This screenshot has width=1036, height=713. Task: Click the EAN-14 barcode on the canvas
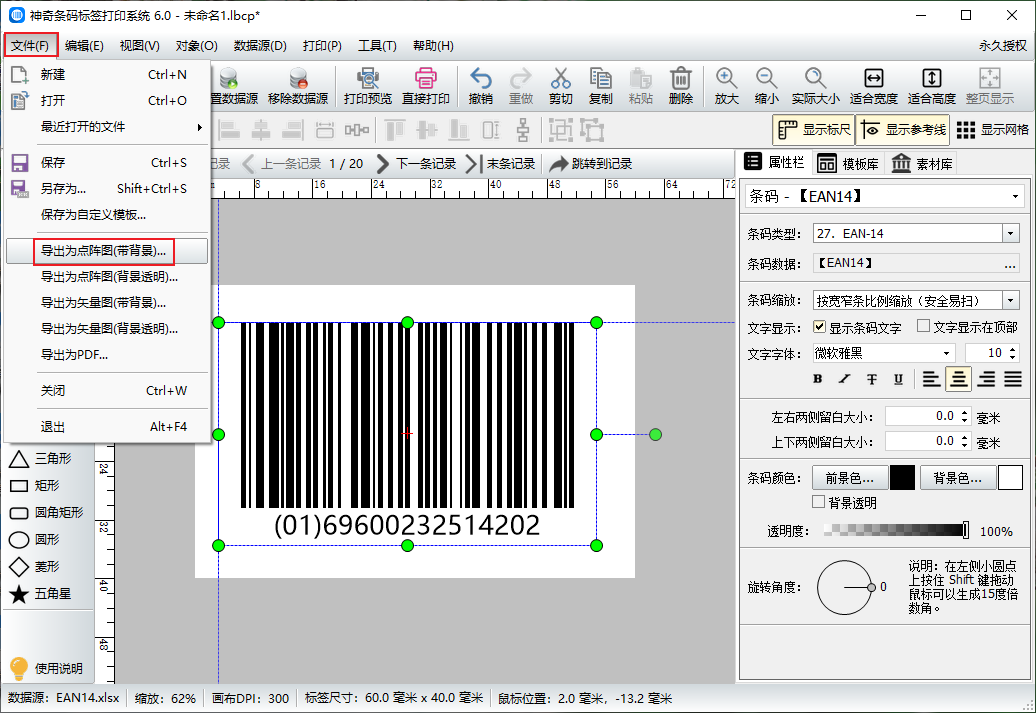(x=407, y=433)
